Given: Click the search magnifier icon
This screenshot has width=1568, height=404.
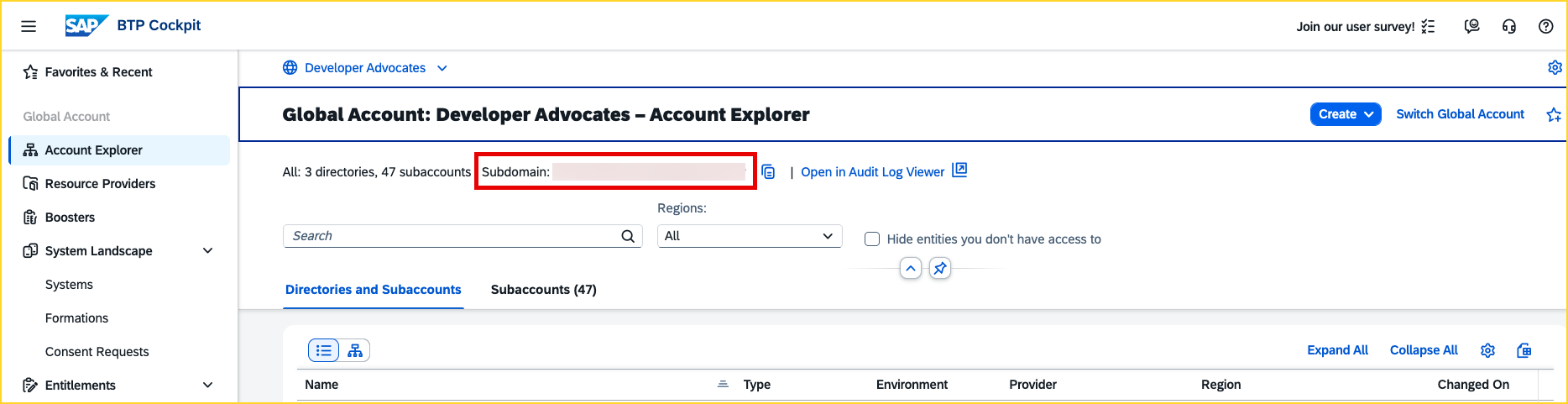Looking at the screenshot, I should point(628,236).
